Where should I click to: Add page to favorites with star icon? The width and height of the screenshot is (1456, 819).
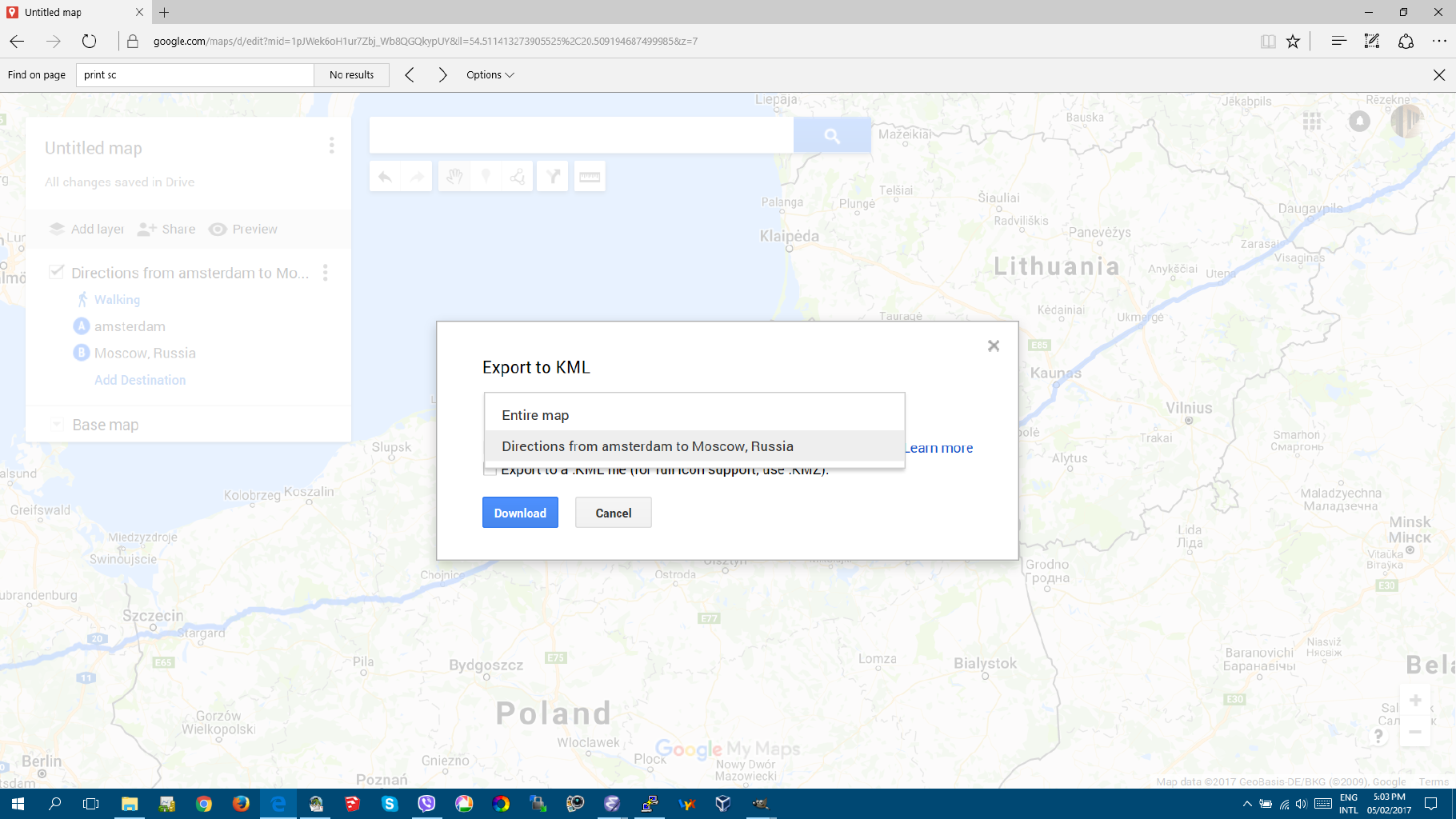tap(1293, 42)
